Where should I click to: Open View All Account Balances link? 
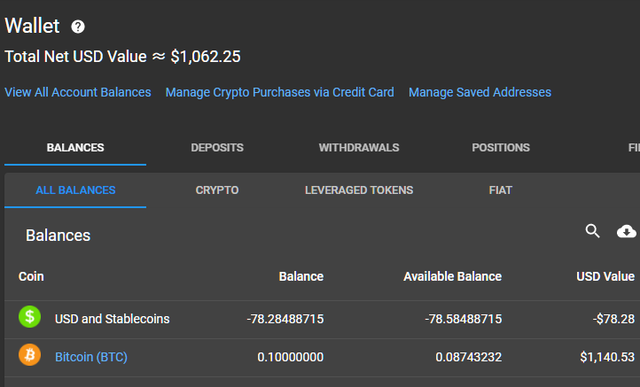pyautogui.click(x=78, y=92)
